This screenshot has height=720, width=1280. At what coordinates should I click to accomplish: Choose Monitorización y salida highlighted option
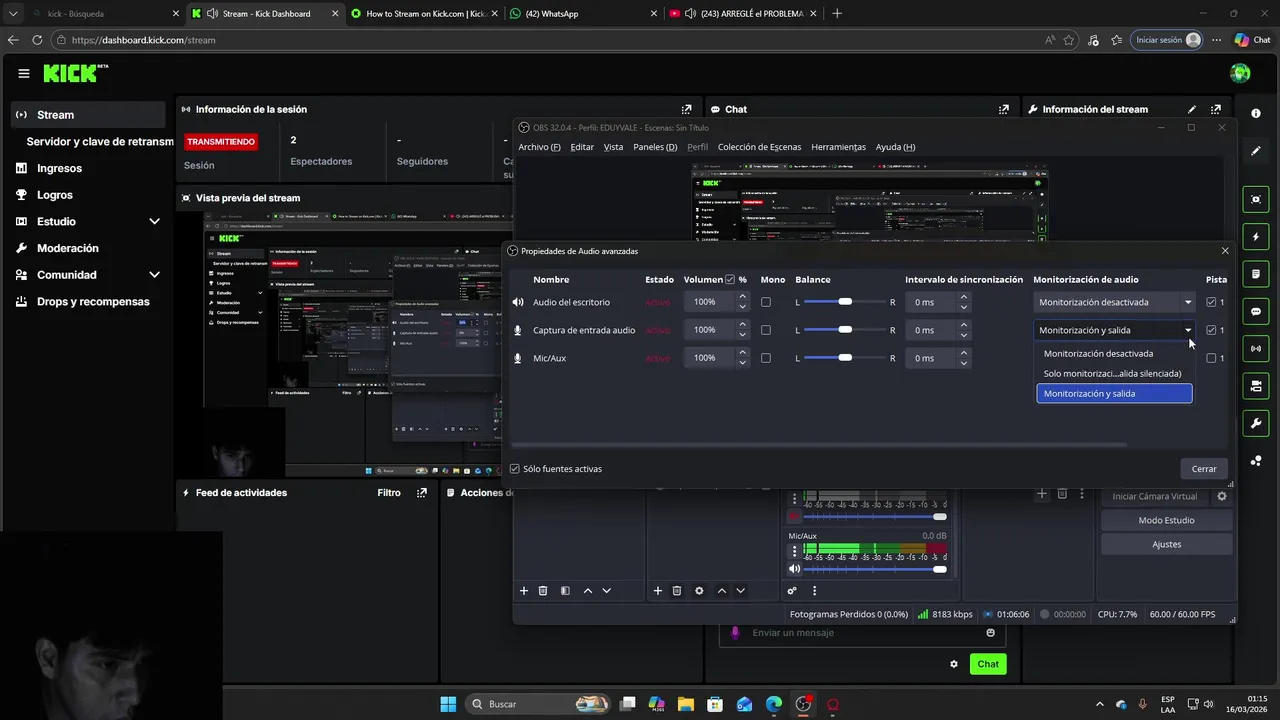tap(1114, 393)
